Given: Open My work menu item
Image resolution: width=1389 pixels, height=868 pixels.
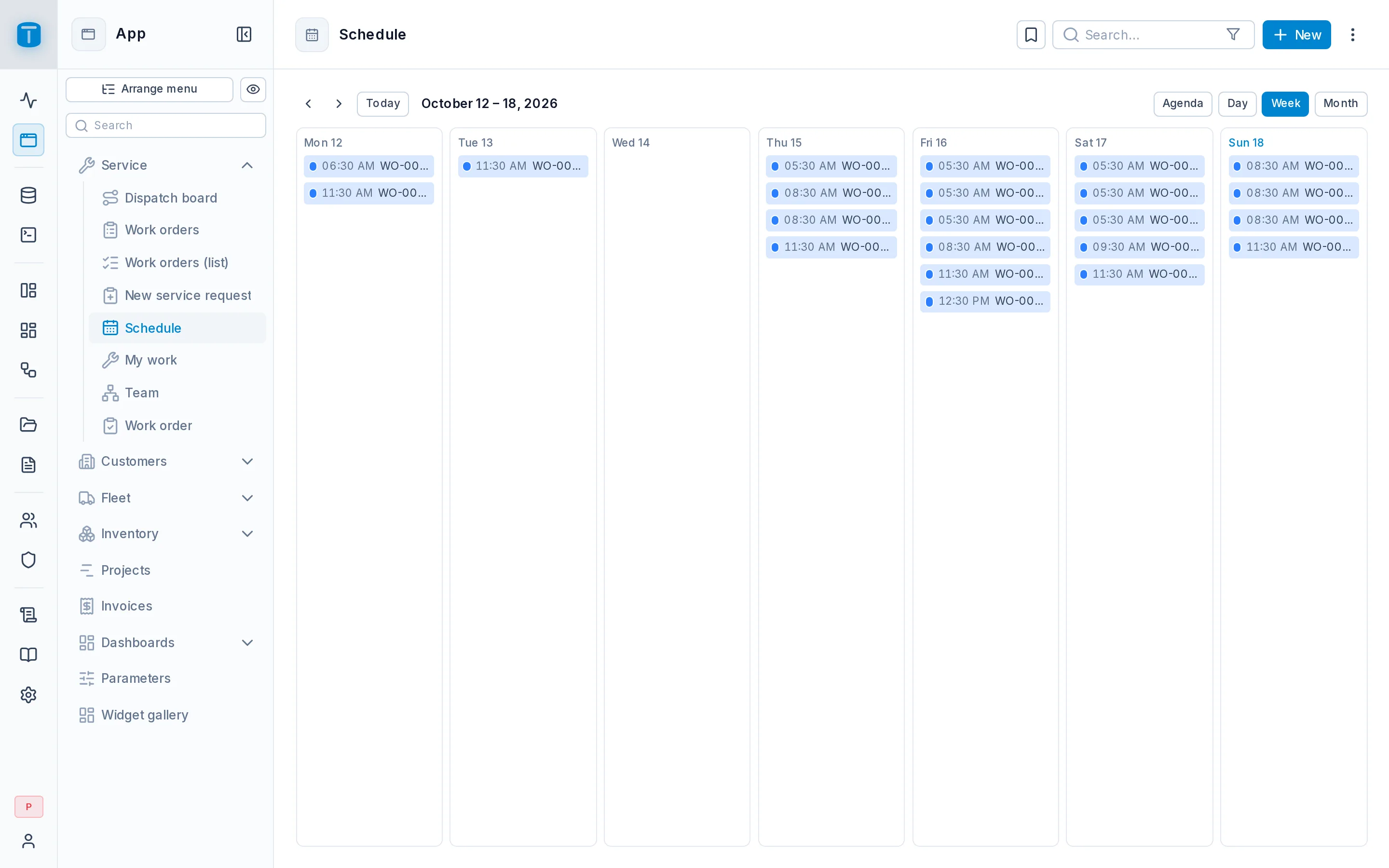Looking at the screenshot, I should 177,360.
